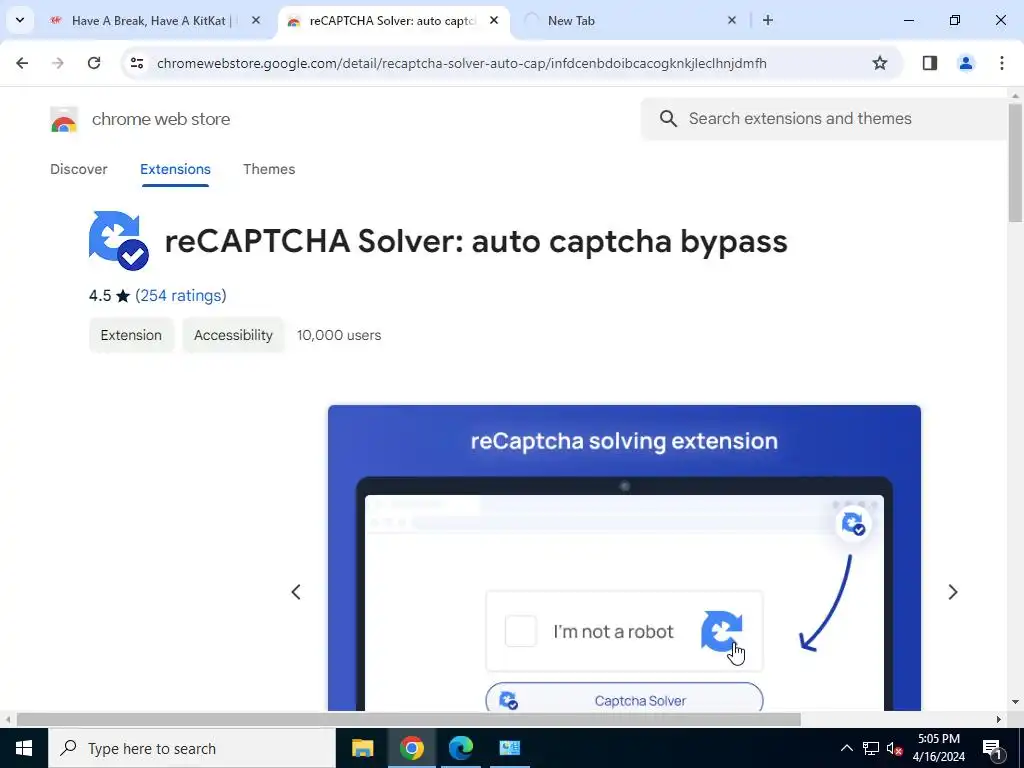Viewport: 1024px width, 768px height.
Task: Close the New Tab tab
Action: (x=732, y=21)
